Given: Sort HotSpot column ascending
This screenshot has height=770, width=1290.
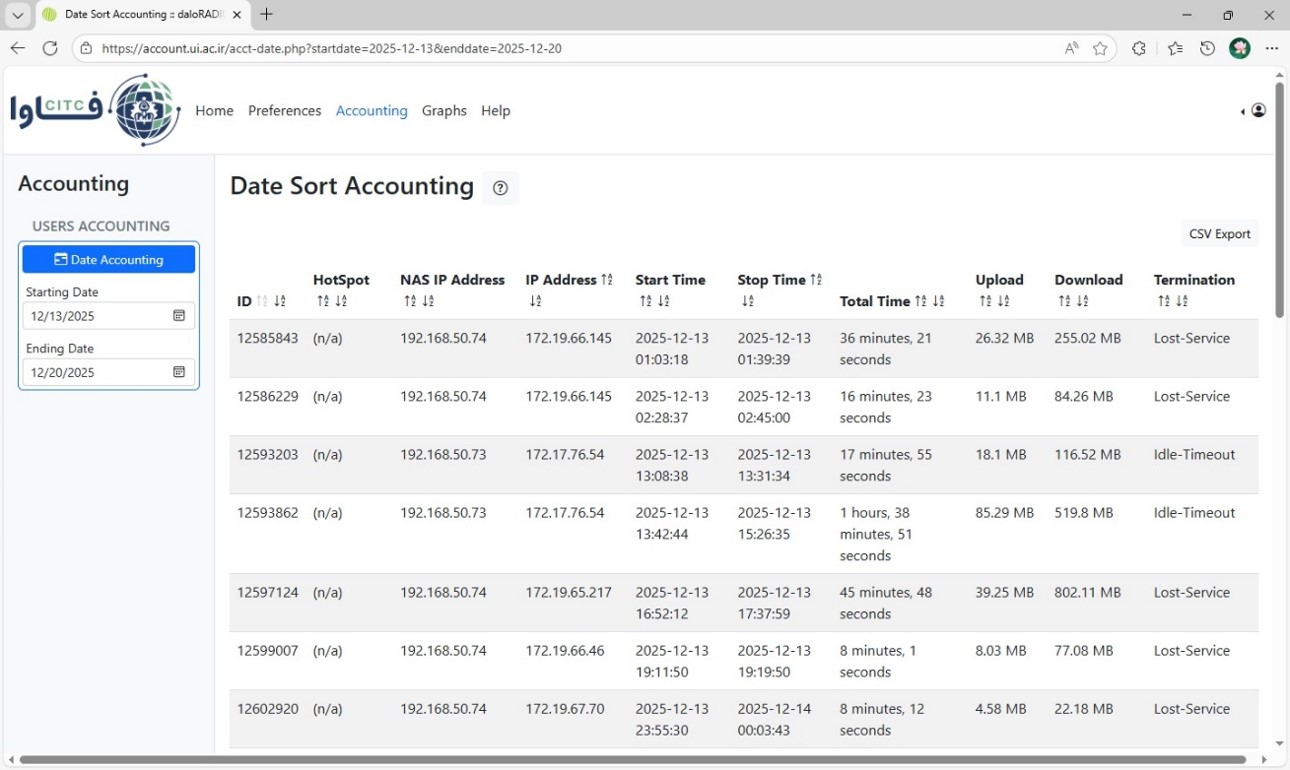Looking at the screenshot, I should coord(323,301).
